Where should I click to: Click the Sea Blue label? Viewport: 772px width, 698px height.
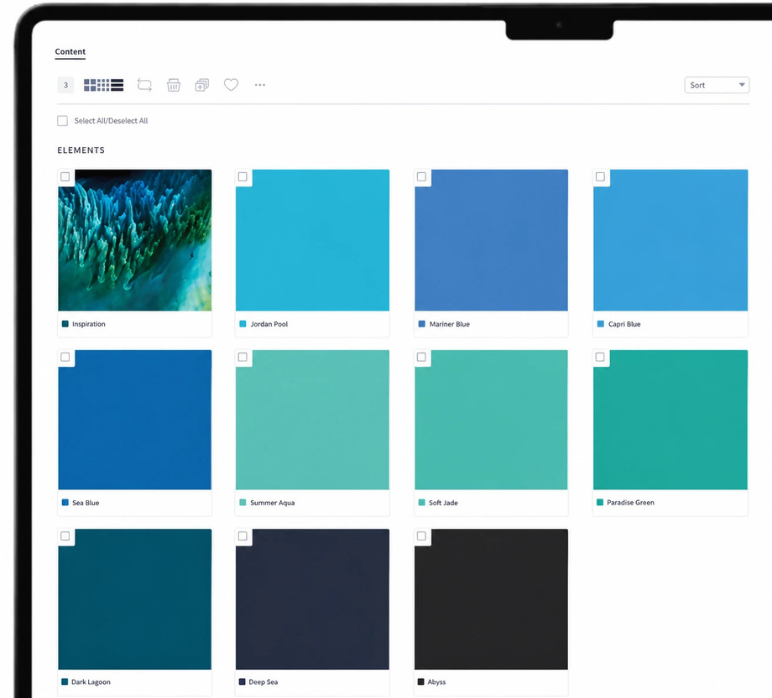(x=86, y=503)
